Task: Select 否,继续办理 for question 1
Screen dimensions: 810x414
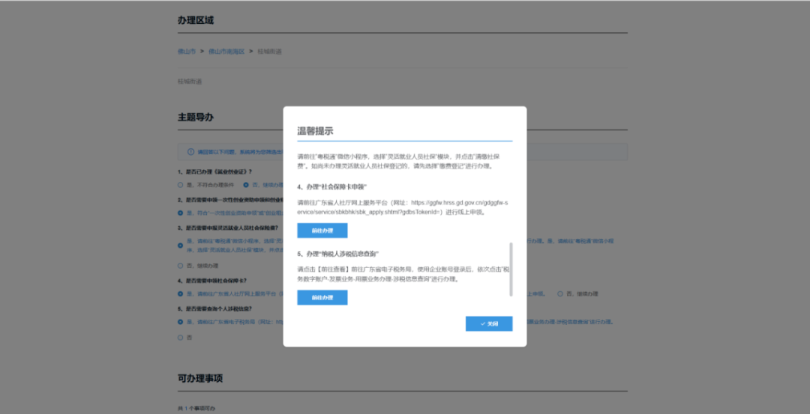Action: point(246,185)
